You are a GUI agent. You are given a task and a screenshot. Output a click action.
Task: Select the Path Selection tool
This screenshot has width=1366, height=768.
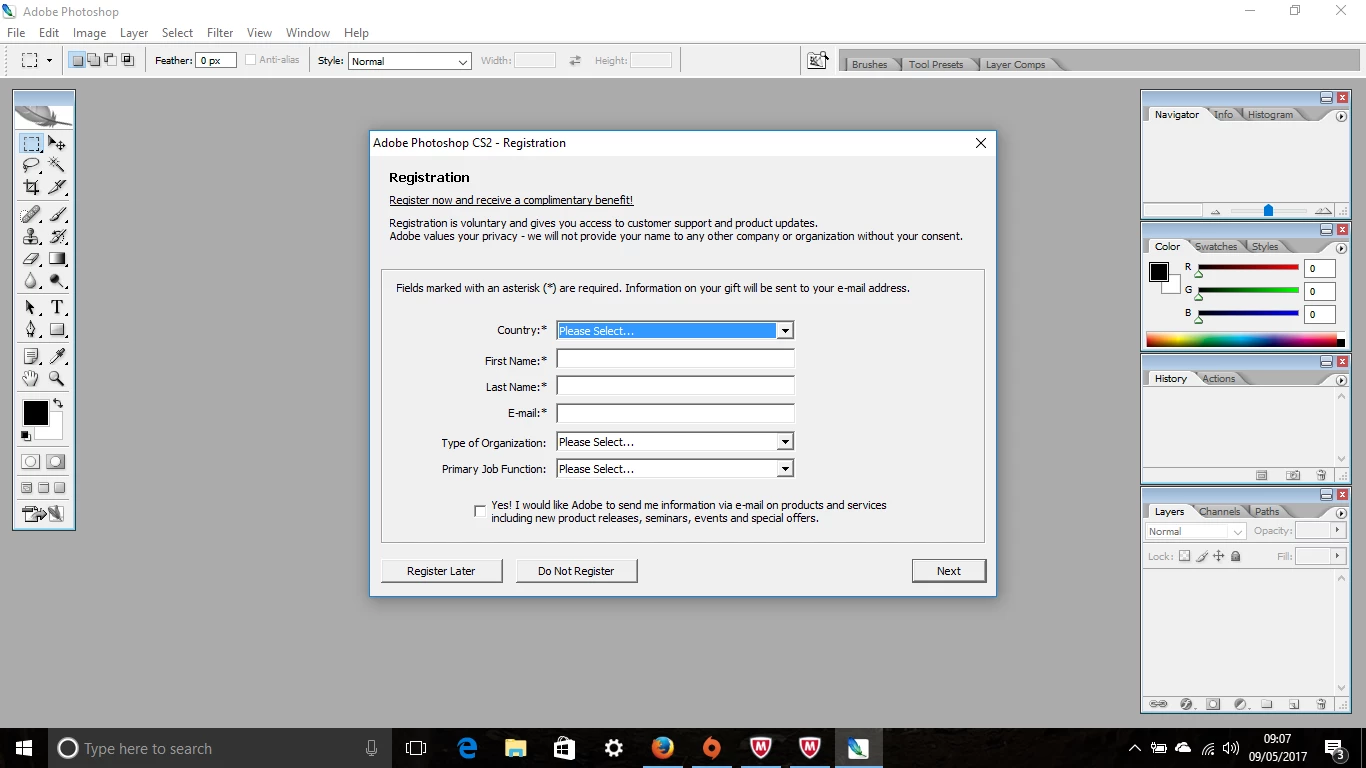(x=31, y=307)
